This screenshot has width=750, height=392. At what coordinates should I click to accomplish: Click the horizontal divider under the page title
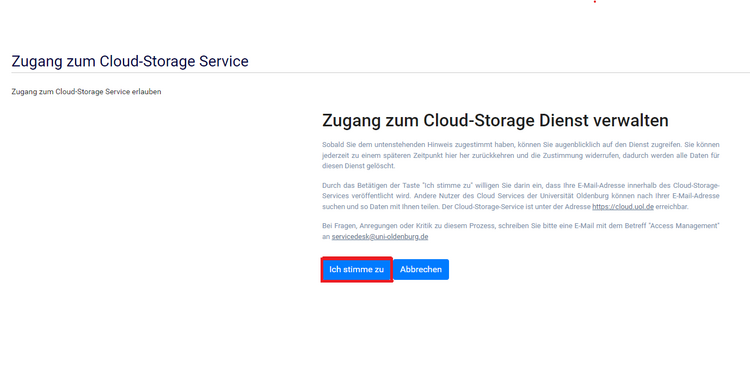click(x=381, y=73)
